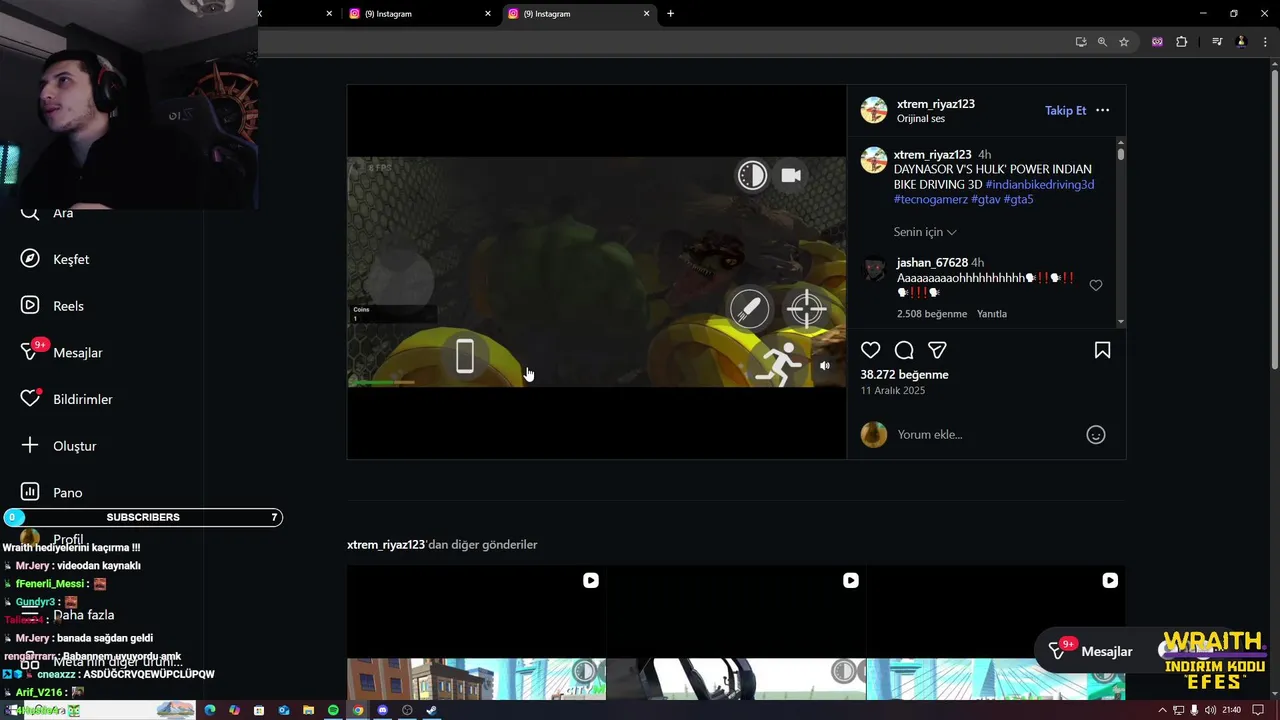Open OBS Studio from taskbar
Image resolution: width=1280 pixels, height=720 pixels.
click(407, 710)
